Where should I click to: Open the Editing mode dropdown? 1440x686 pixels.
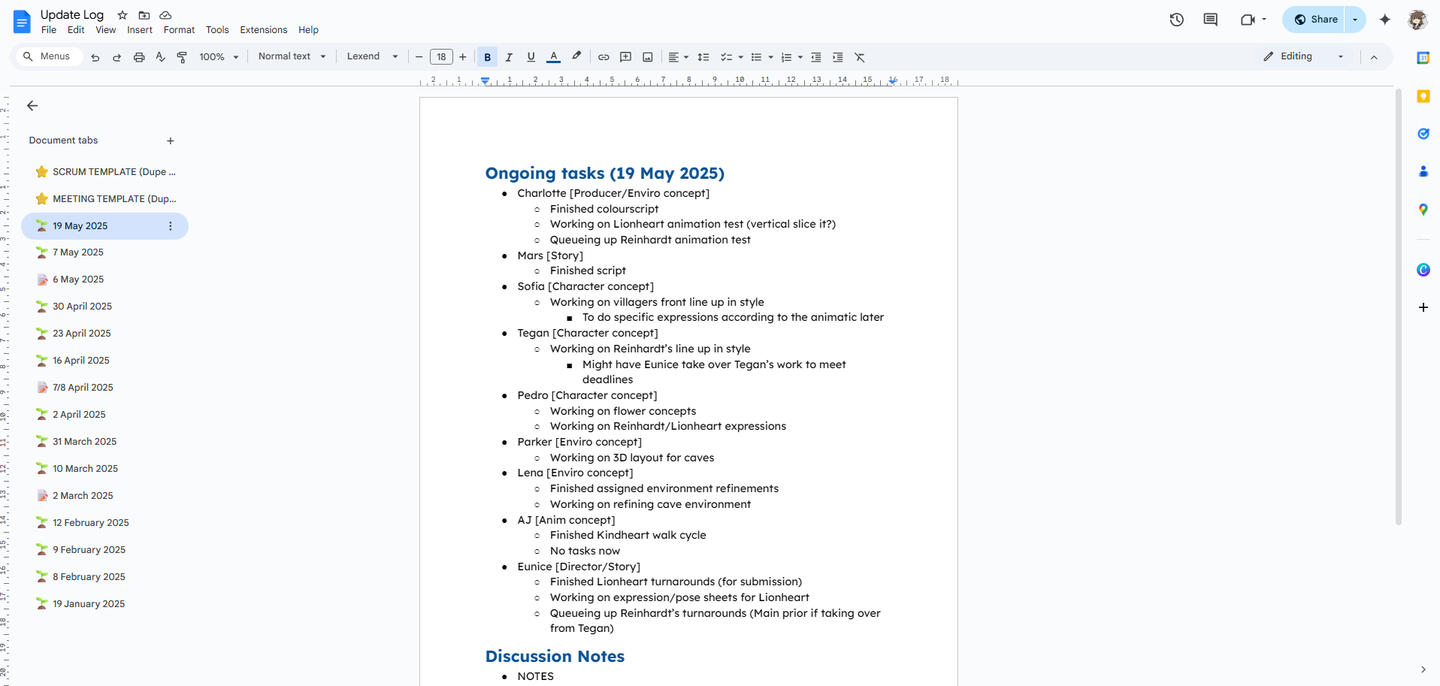[x=1304, y=57]
